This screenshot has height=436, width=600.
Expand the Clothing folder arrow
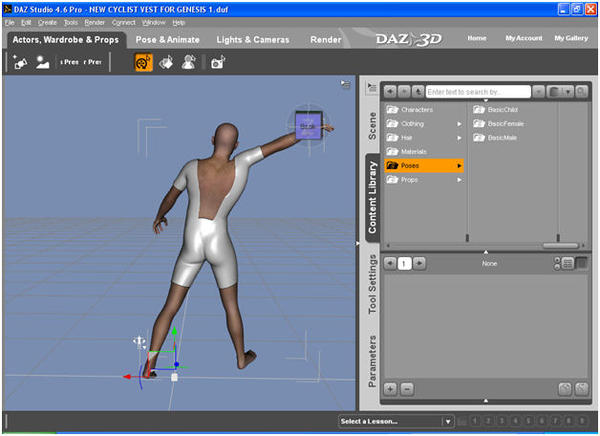coord(459,124)
